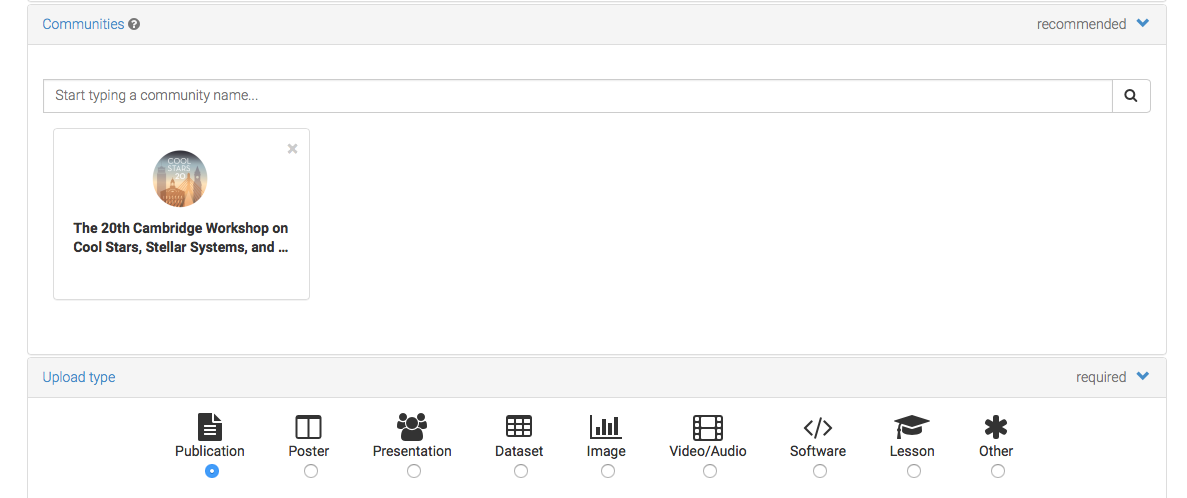Click the Dataset table icon
This screenshot has width=1187, height=498.
pyautogui.click(x=519, y=427)
